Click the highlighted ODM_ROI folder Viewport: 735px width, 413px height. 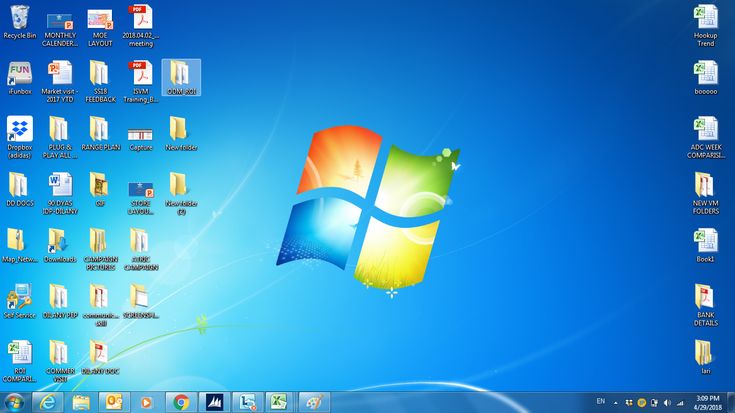[181, 78]
